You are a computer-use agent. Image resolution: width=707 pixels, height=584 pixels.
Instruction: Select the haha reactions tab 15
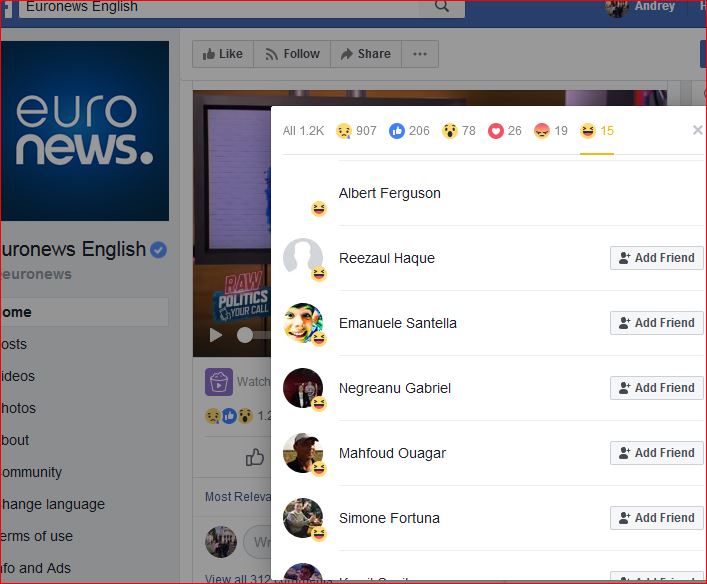click(597, 131)
